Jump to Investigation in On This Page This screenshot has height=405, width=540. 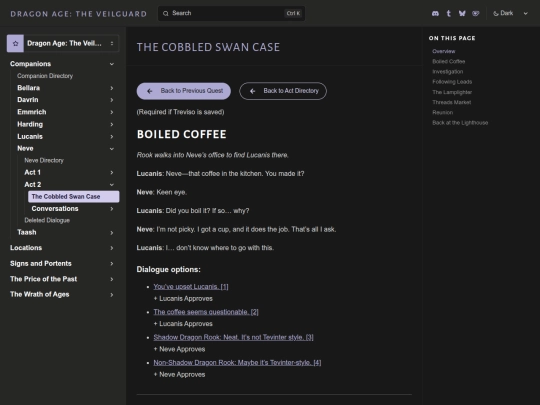point(447,72)
